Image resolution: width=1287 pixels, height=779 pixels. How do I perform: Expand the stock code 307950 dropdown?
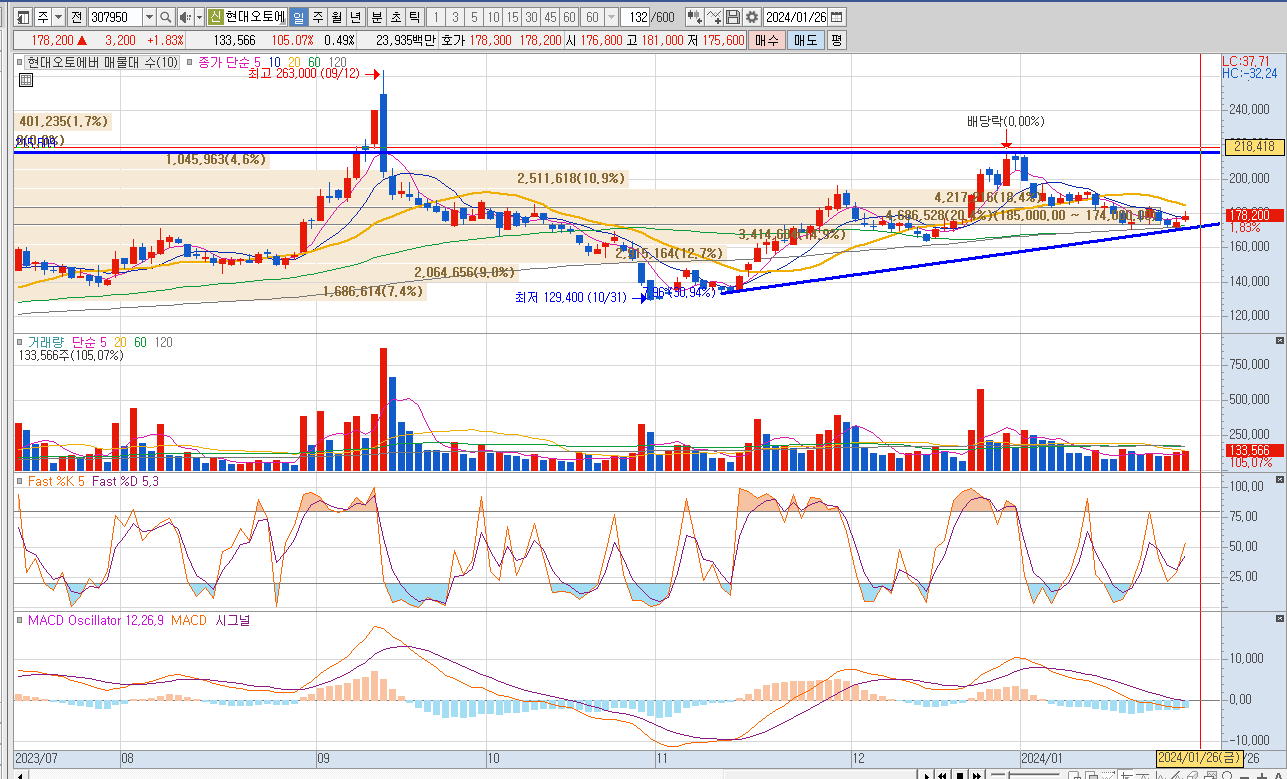(x=149, y=17)
